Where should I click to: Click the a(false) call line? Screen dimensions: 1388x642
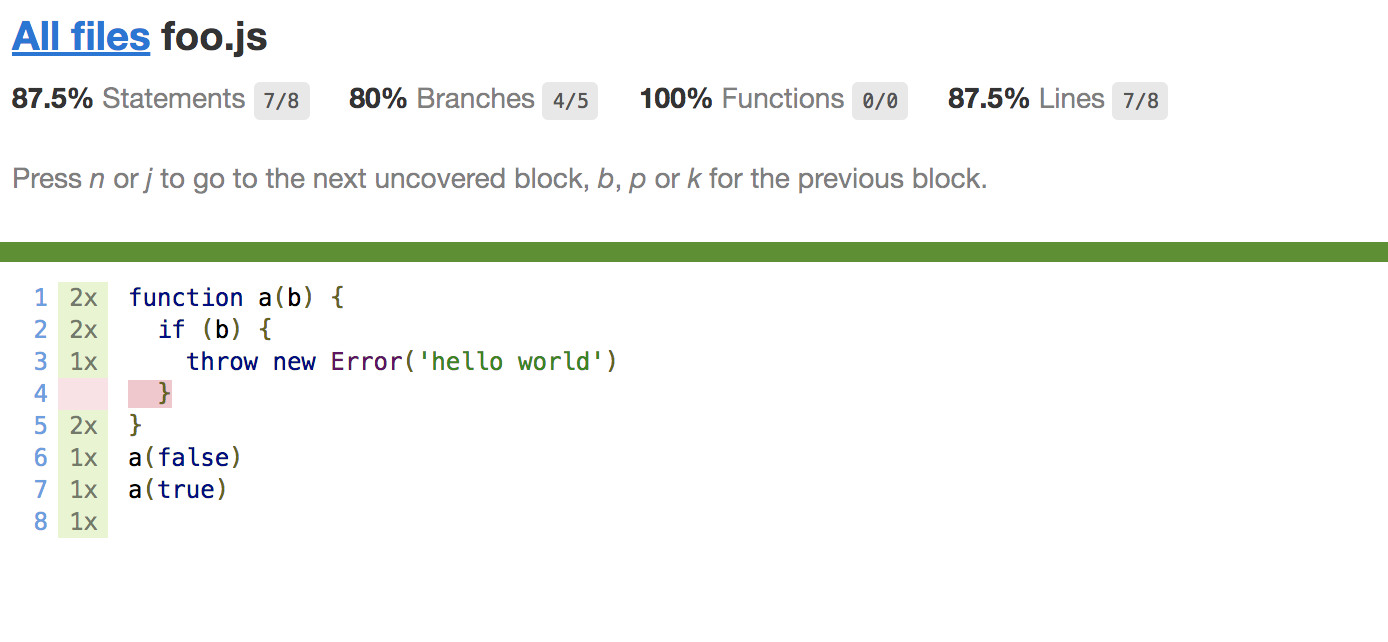click(186, 458)
